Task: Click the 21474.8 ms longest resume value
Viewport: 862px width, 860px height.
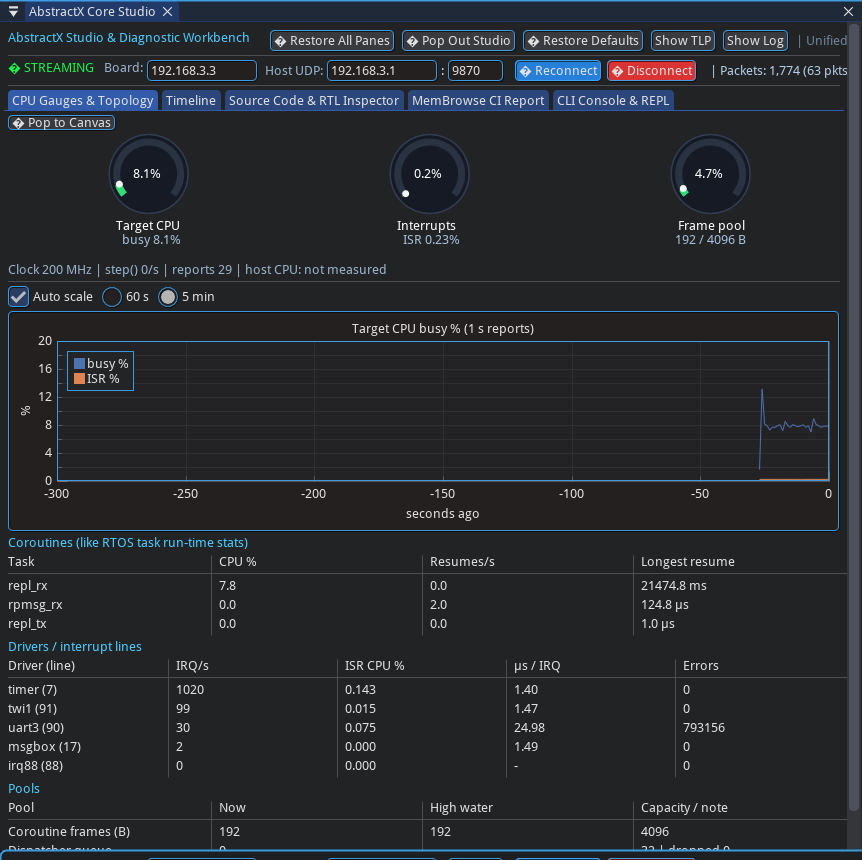Action: point(673,586)
